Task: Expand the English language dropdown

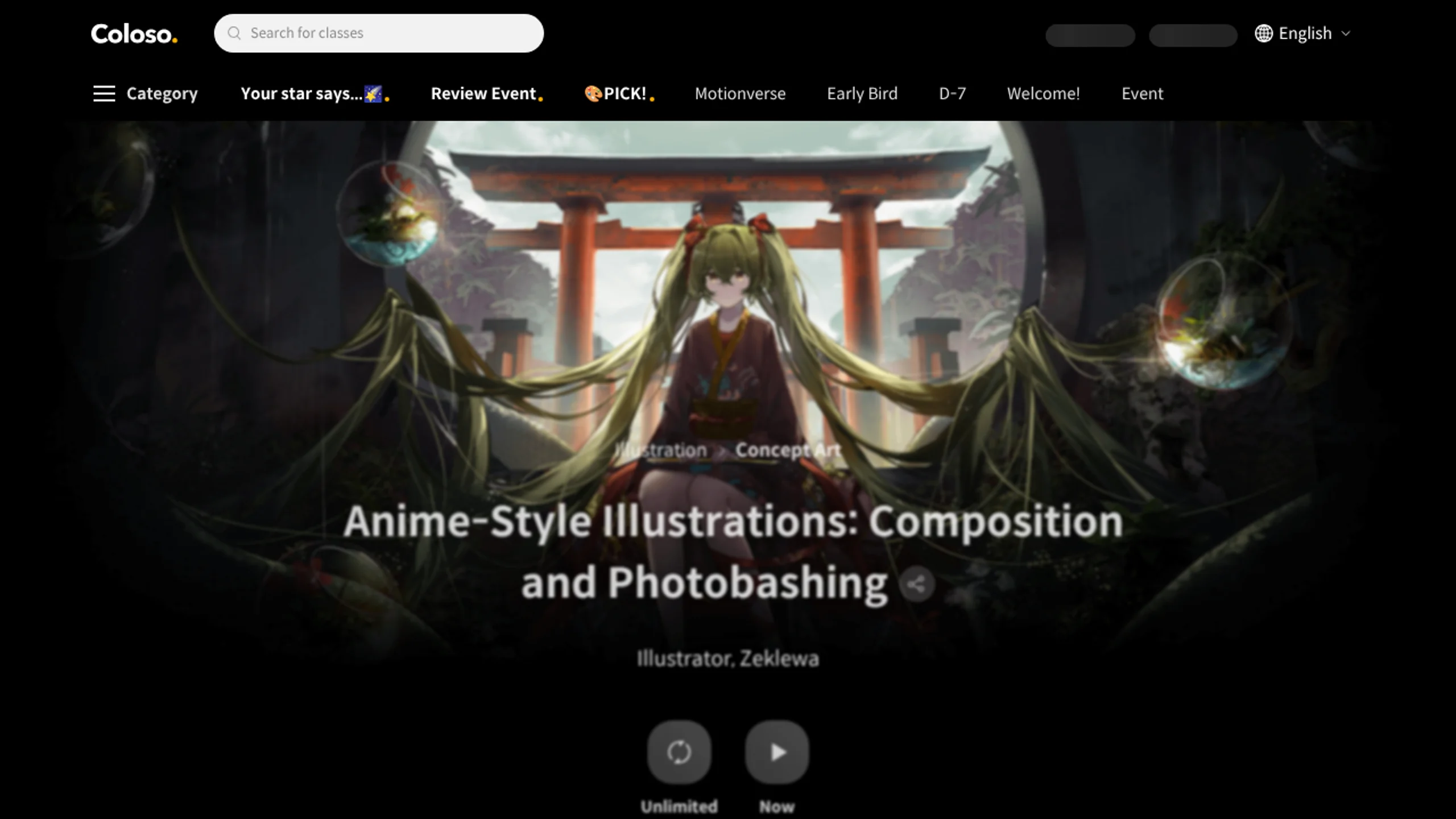Action: click(1303, 33)
